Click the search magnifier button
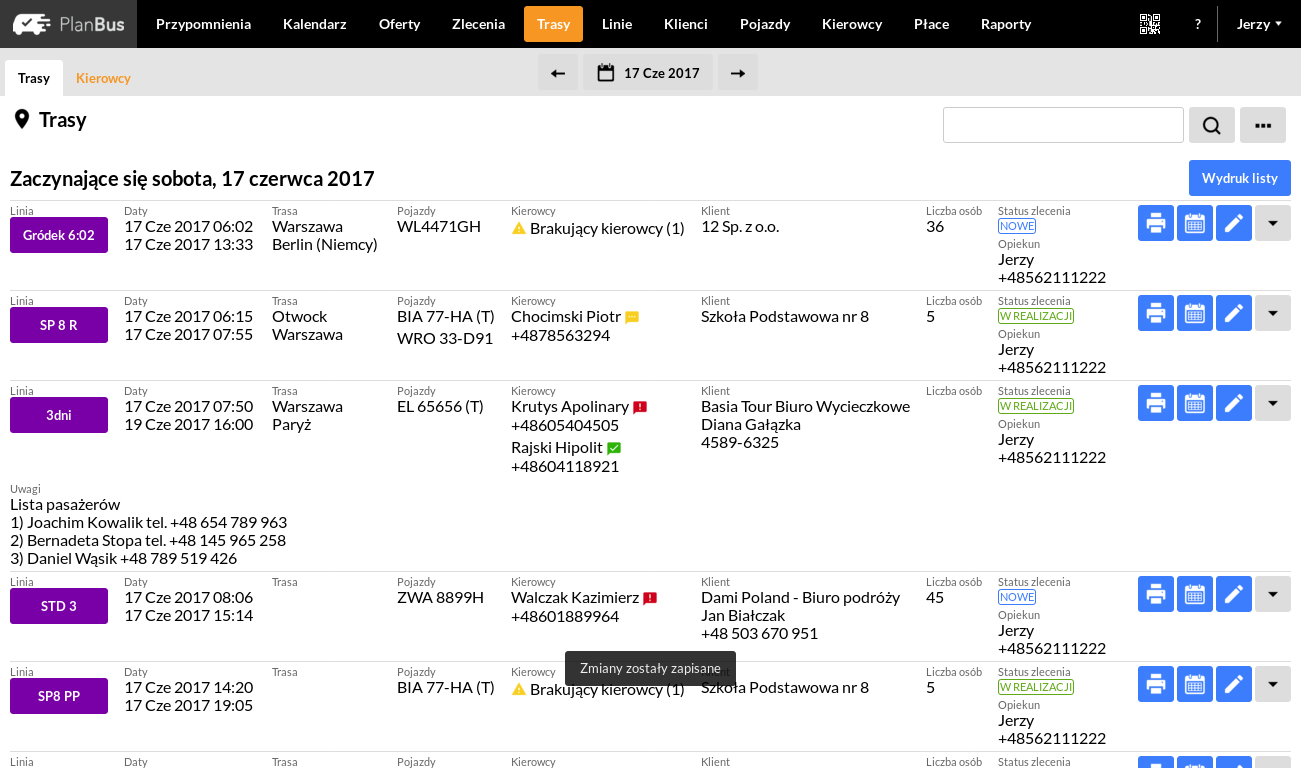The image size is (1301, 768). (x=1211, y=125)
